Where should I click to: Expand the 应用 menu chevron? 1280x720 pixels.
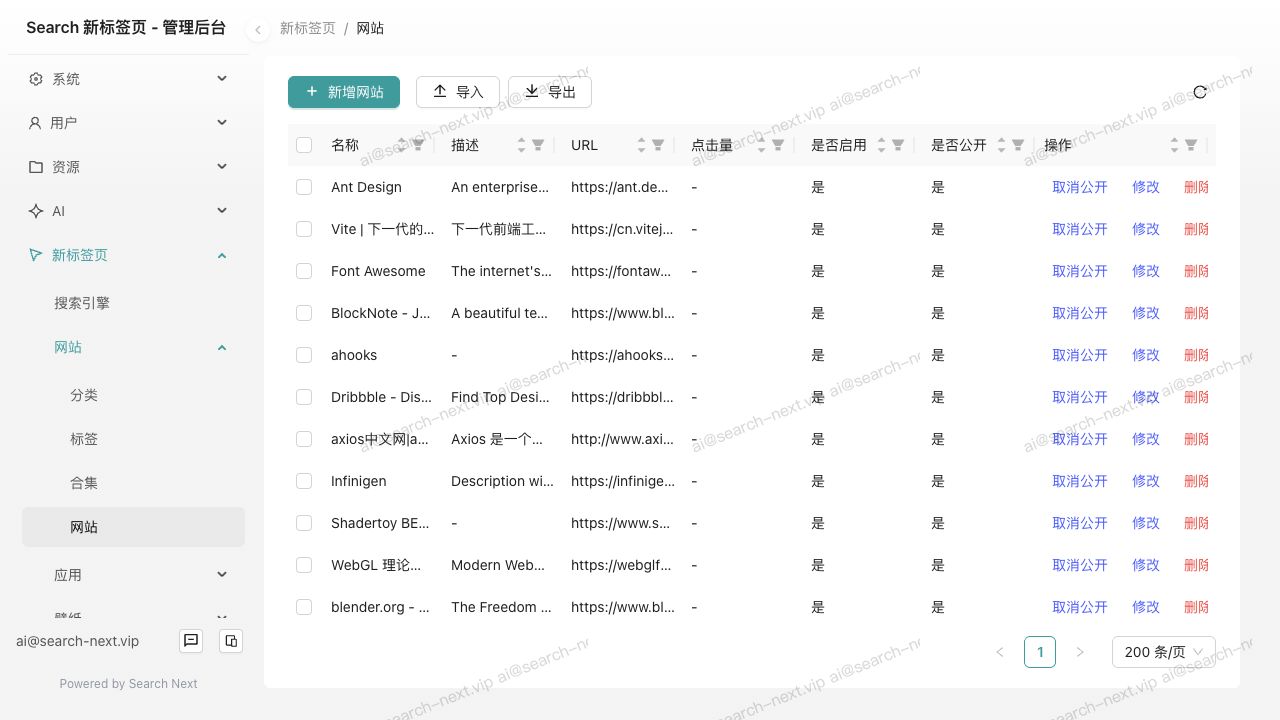tap(222, 574)
